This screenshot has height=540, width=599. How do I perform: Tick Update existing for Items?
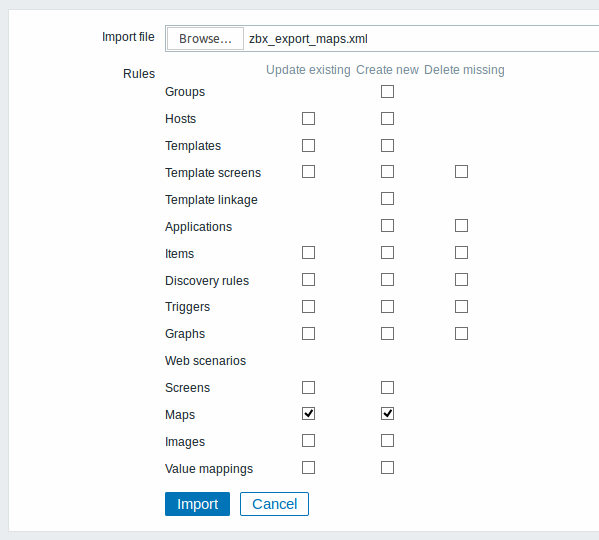pyautogui.click(x=308, y=252)
